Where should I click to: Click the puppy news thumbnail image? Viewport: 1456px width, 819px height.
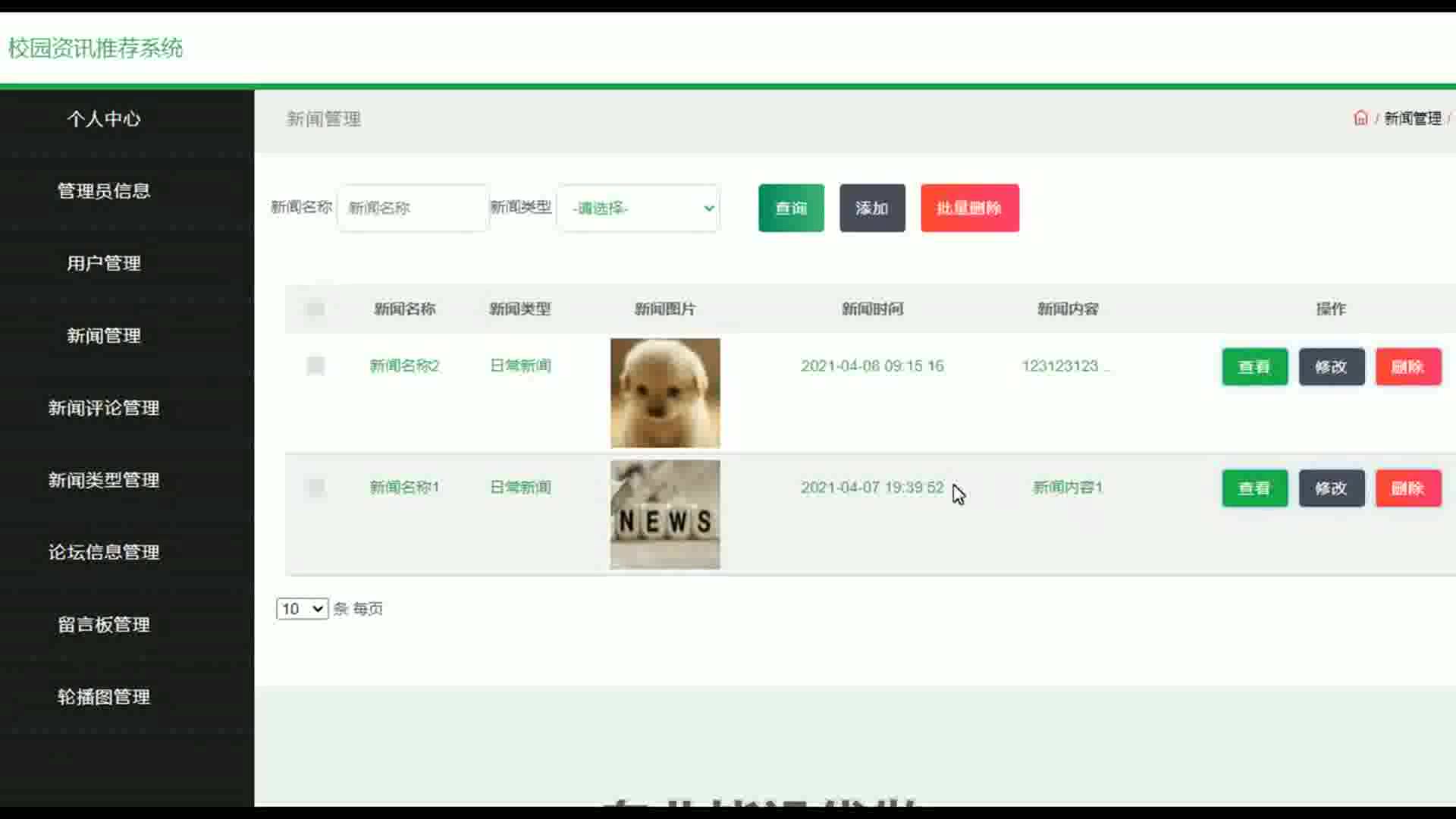pos(665,393)
